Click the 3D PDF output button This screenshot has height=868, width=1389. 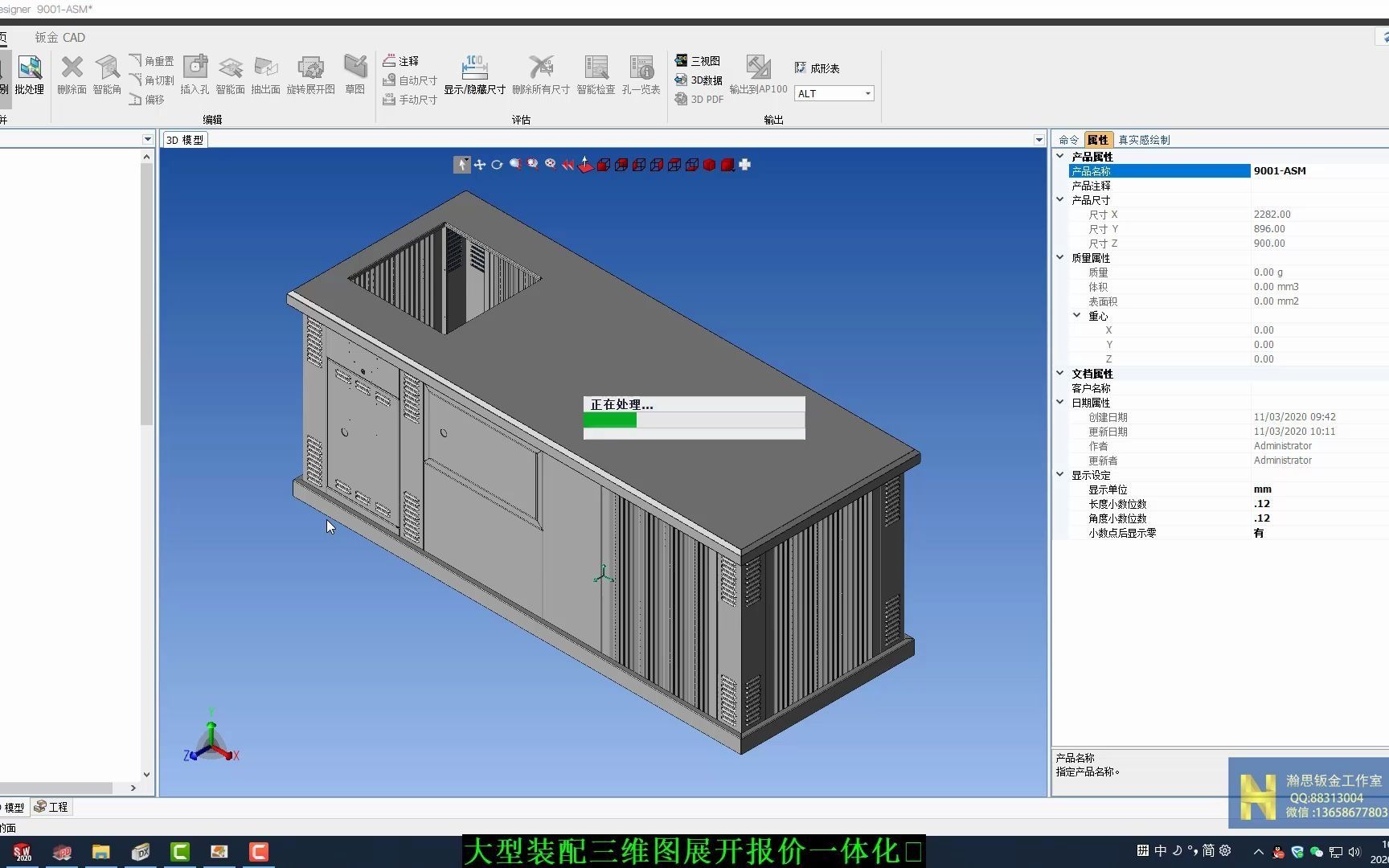click(699, 100)
